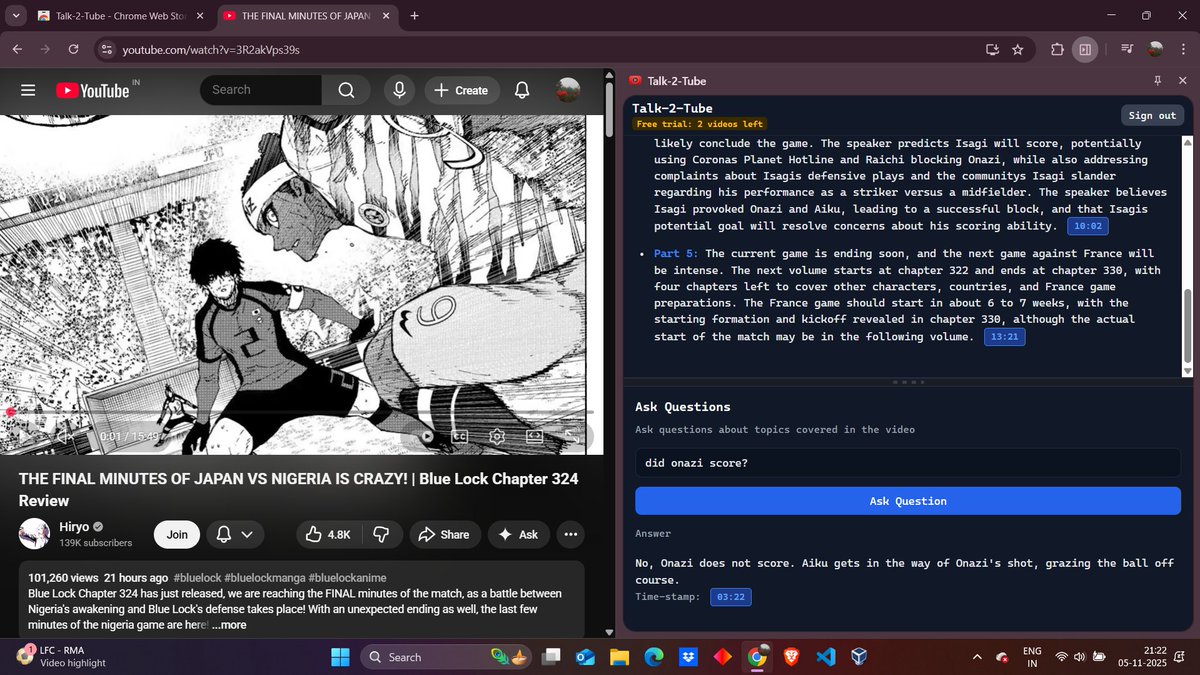
Task: Jump to the 10:02 timestamp chip
Action: point(1087,227)
